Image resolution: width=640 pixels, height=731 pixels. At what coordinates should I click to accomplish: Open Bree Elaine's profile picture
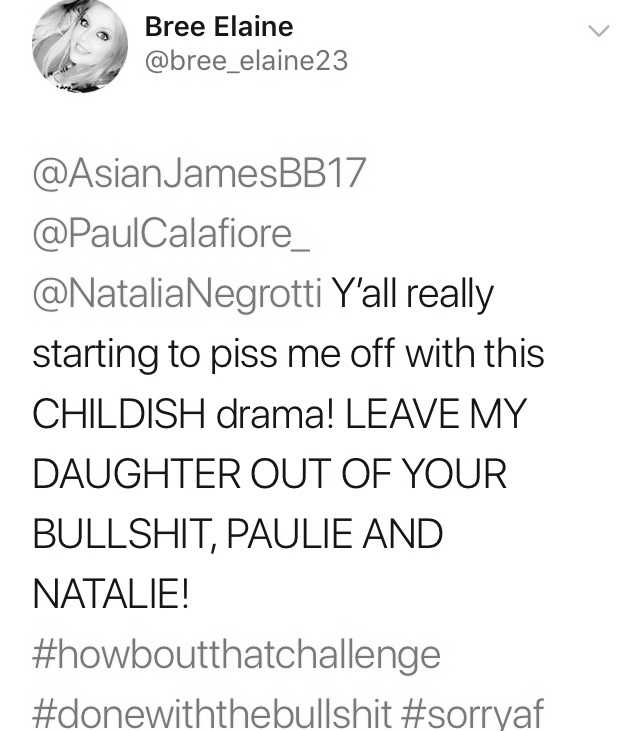coord(80,44)
